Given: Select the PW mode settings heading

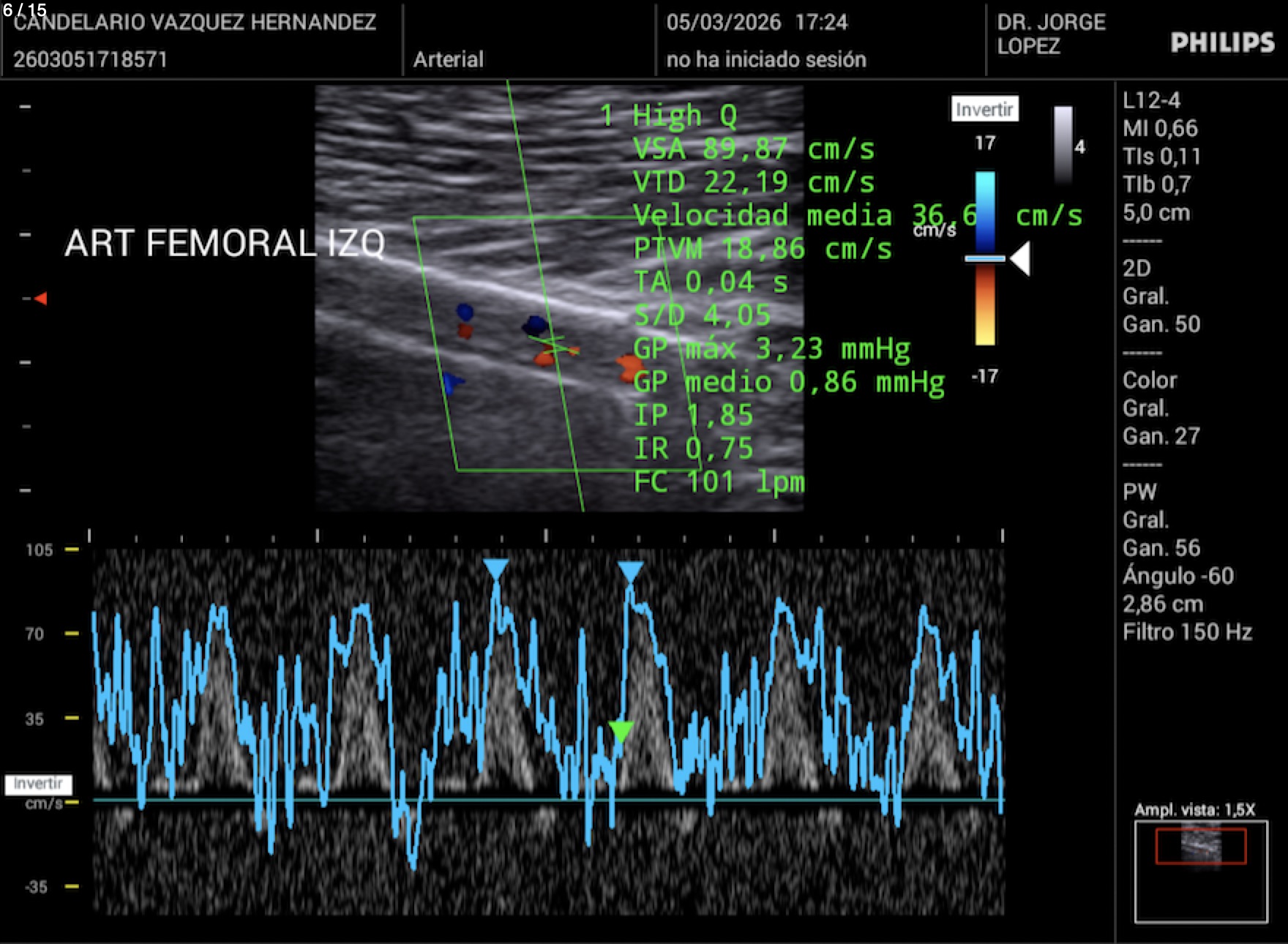Looking at the screenshot, I should pos(1139,492).
